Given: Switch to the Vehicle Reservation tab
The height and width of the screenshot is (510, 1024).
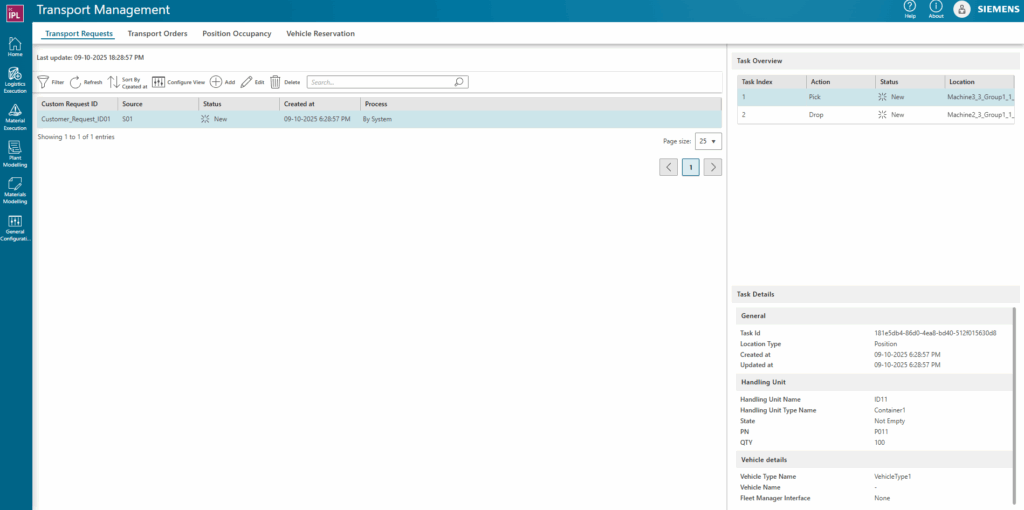Looking at the screenshot, I should [321, 33].
